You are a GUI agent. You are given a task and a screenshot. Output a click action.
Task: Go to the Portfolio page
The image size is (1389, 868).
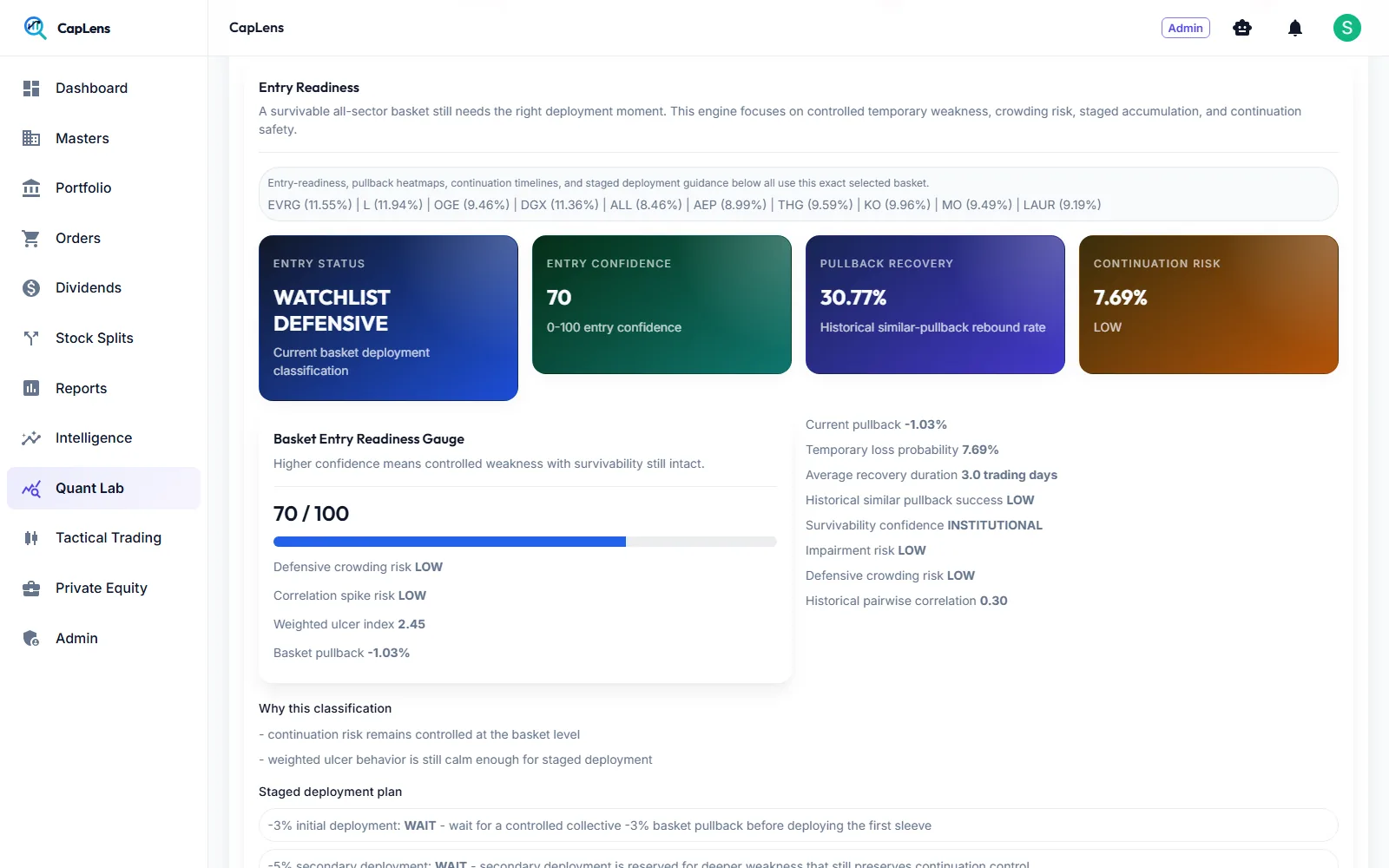click(104, 188)
